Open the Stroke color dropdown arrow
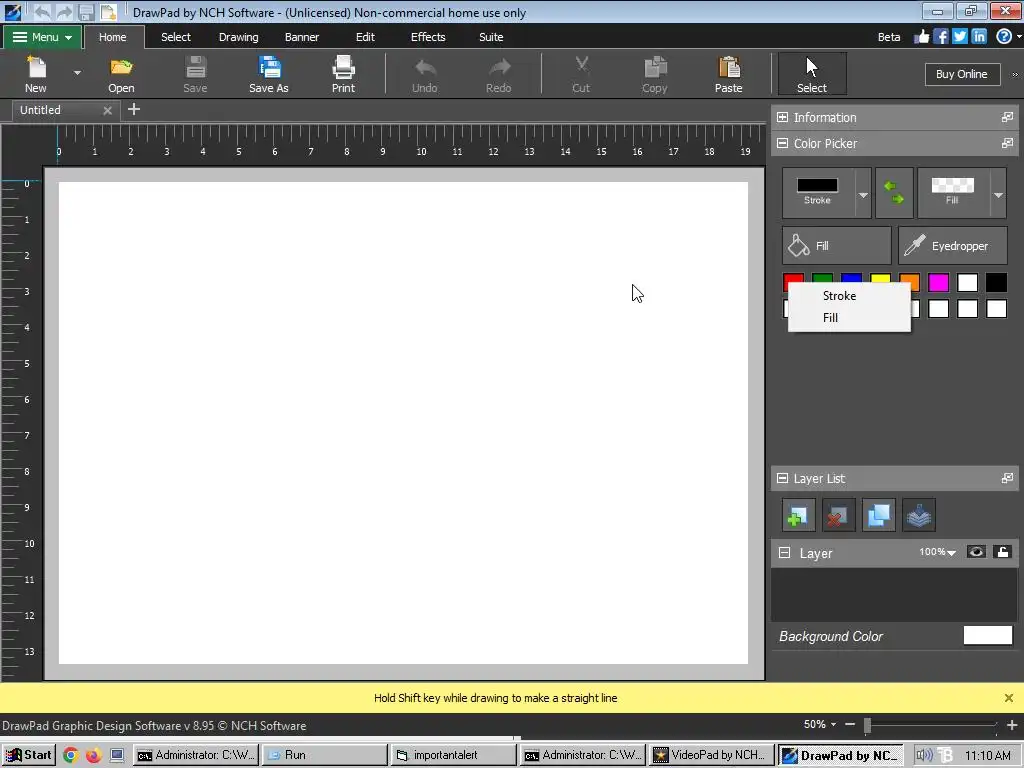This screenshot has height=768, width=1024. tap(863, 195)
